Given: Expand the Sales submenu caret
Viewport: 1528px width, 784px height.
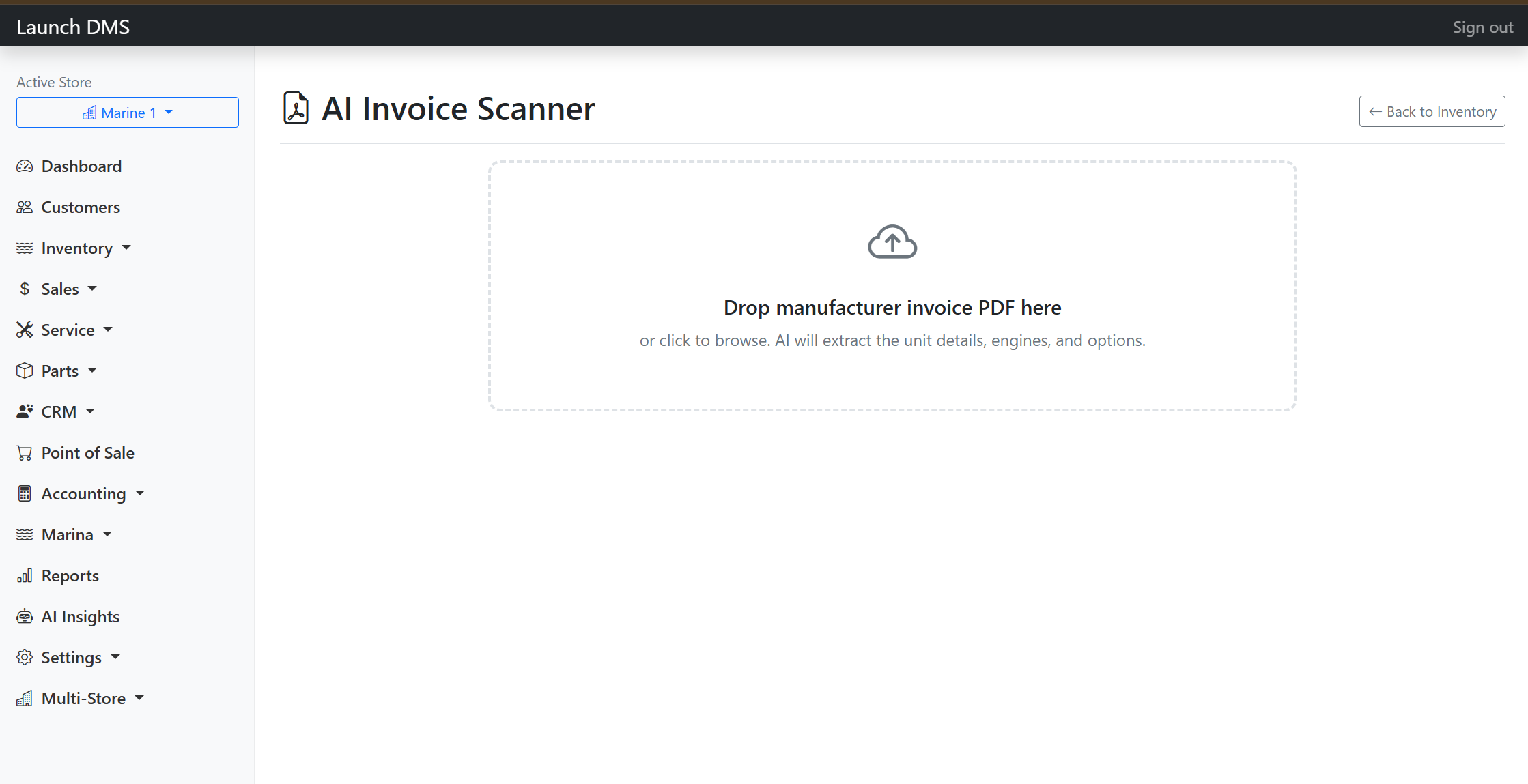Looking at the screenshot, I should coord(92,289).
